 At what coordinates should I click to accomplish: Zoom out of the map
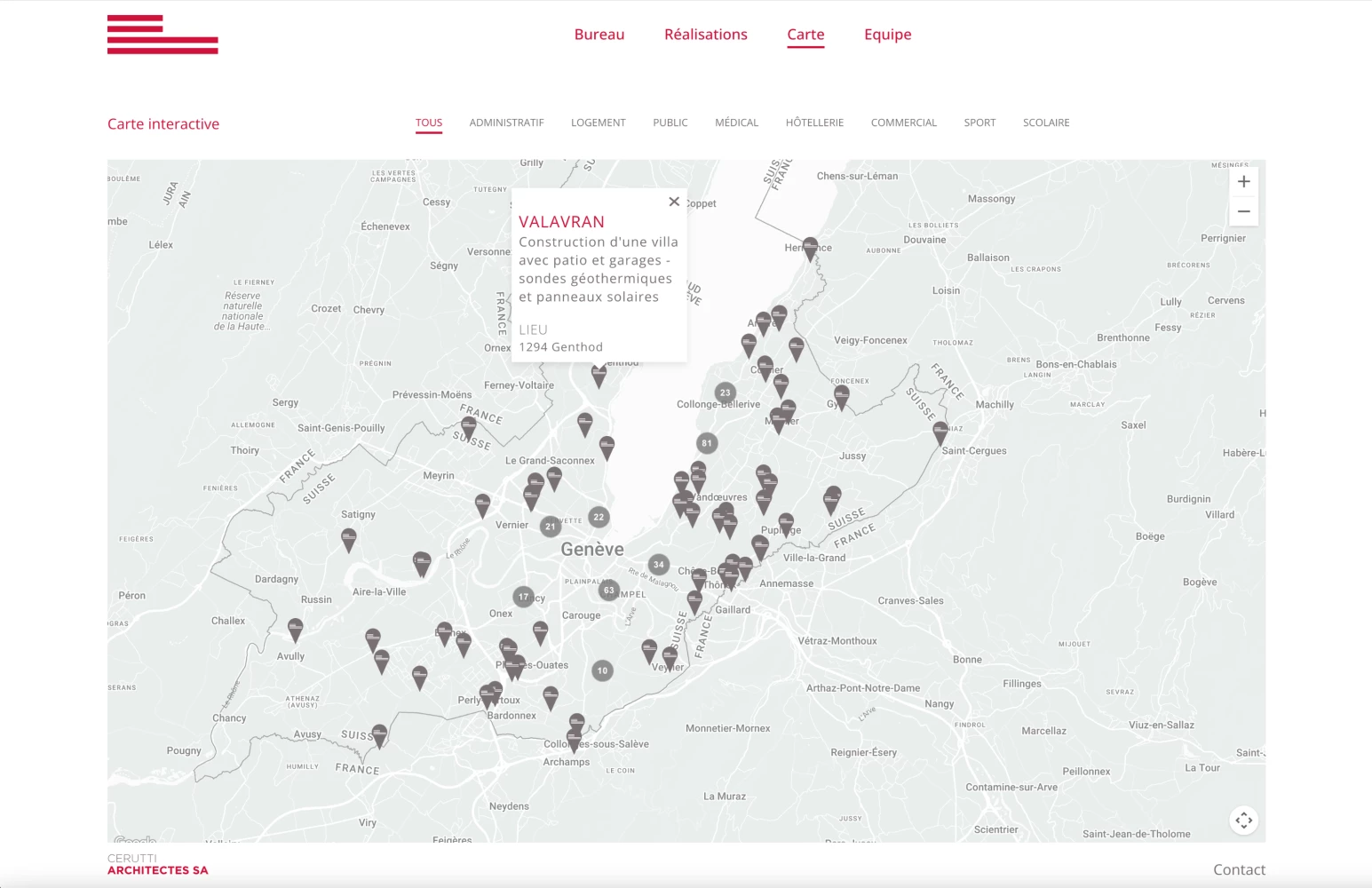(x=1243, y=211)
